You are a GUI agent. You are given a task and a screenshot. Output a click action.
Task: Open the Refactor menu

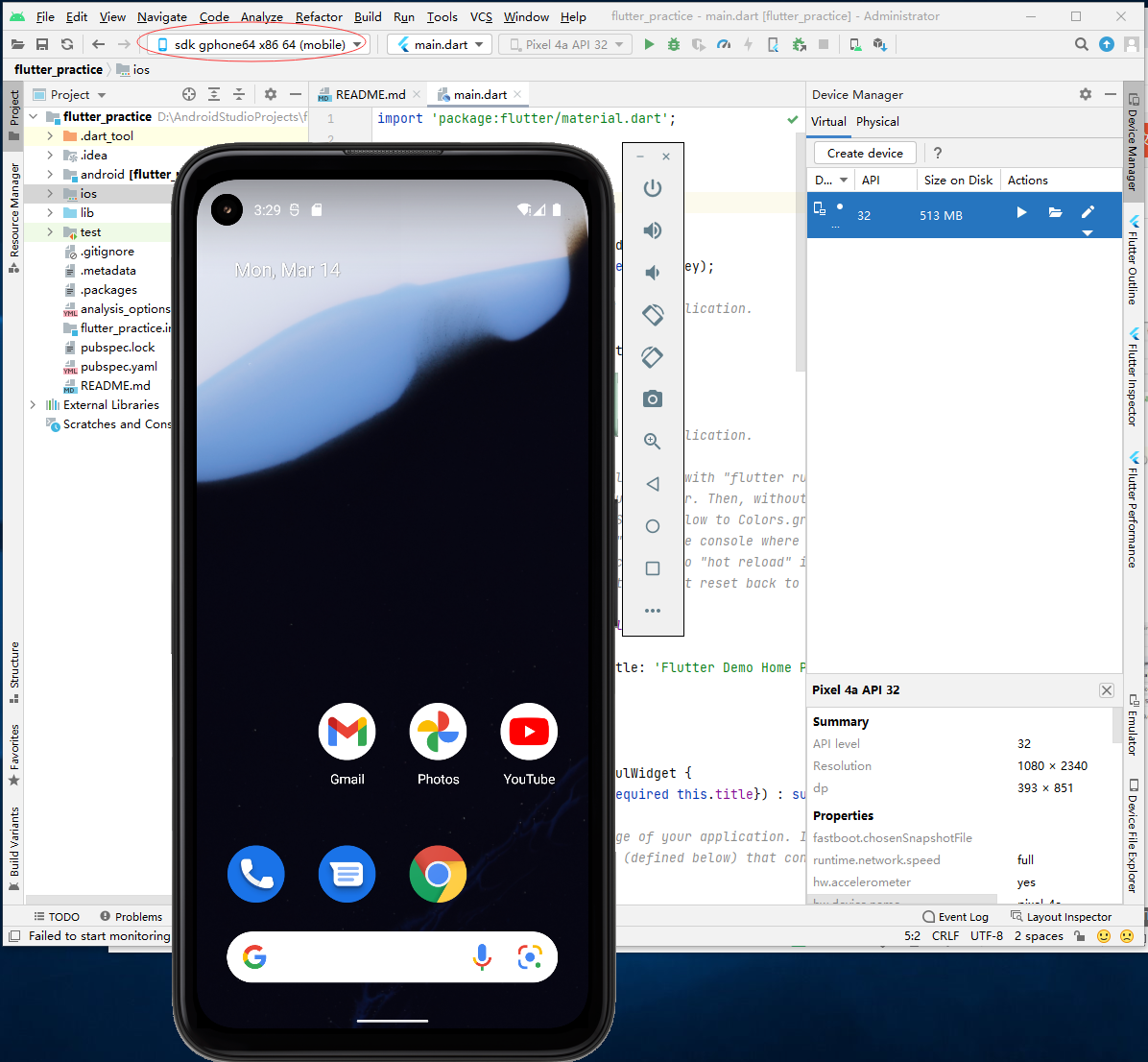coord(319,16)
